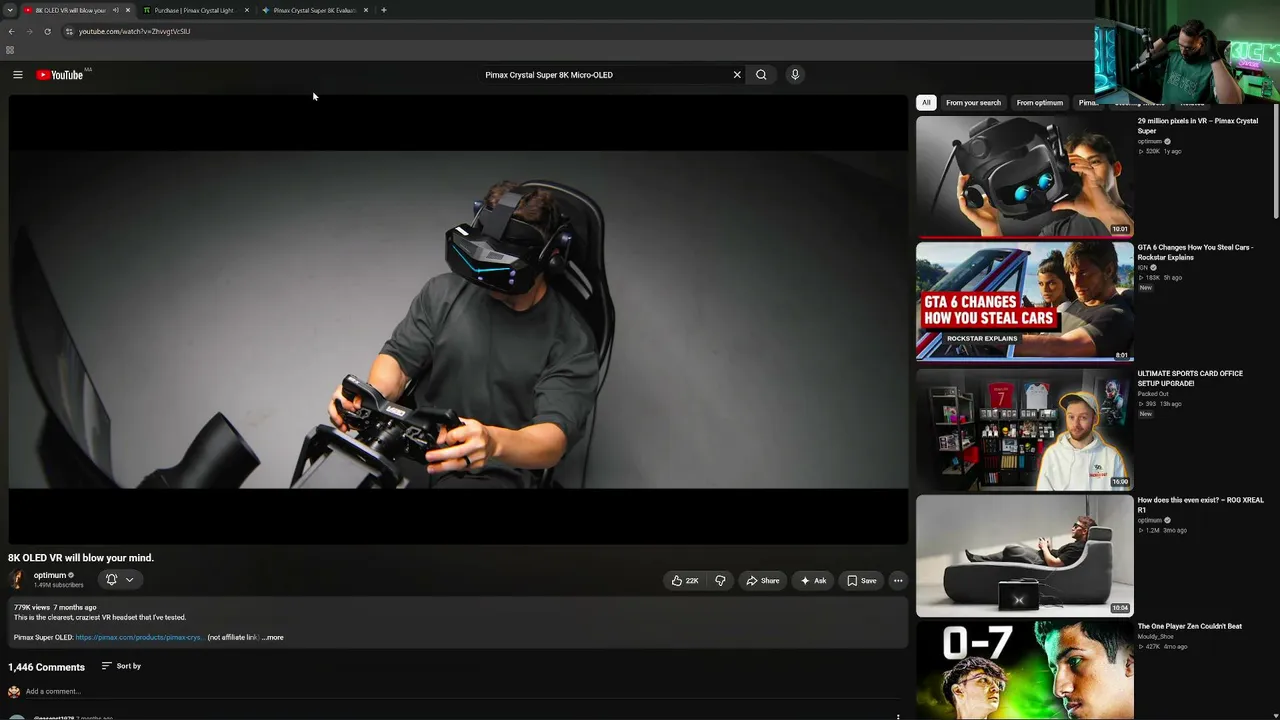
Task: Click the video title '8K OLED VR will blow your mind.'
Action: 81,558
